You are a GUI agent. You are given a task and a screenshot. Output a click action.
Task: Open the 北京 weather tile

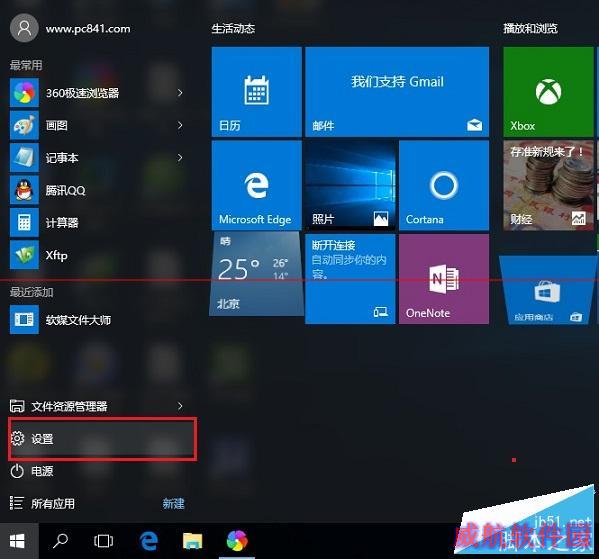coord(256,274)
